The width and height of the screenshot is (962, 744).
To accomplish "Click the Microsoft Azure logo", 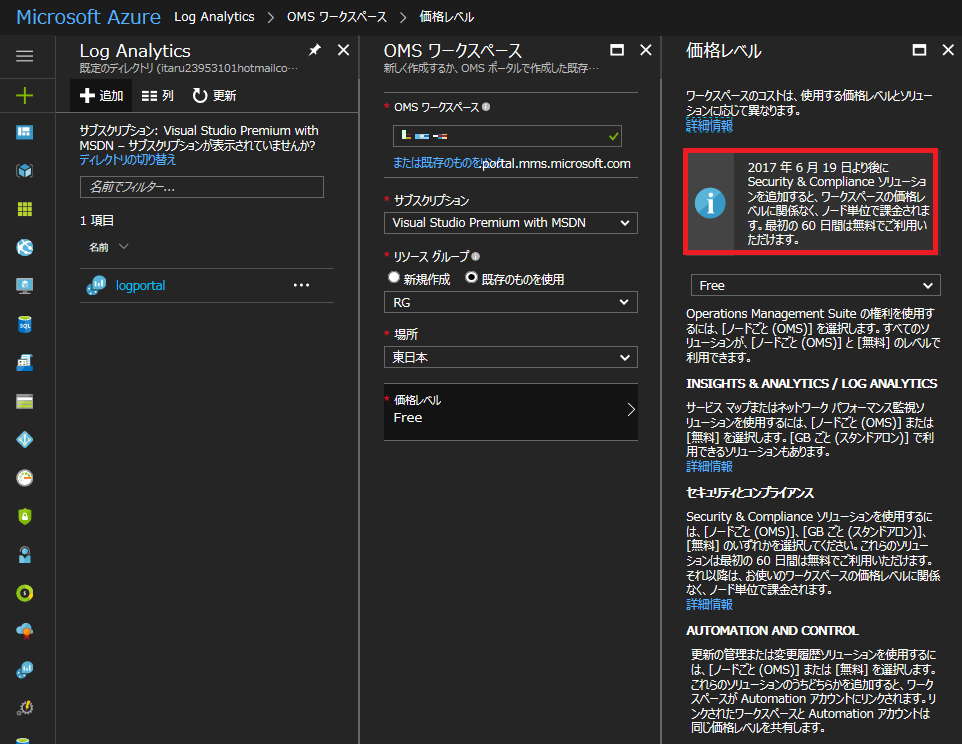I will (x=88, y=17).
